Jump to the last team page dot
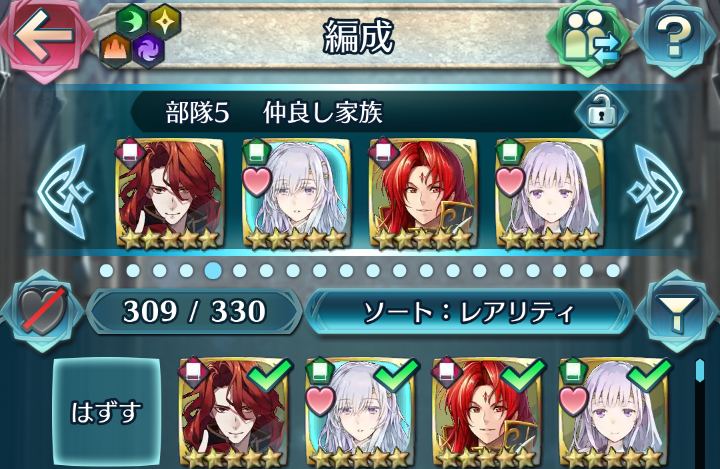The image size is (720, 469). click(x=613, y=271)
